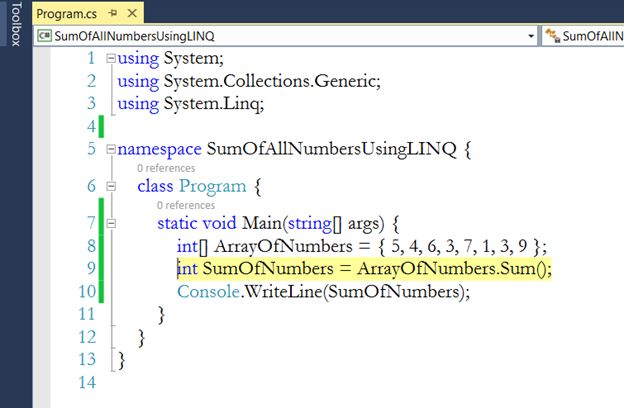Click the class icon in right navigation dropdown
Viewport: 624px width, 408px height.
(552, 35)
